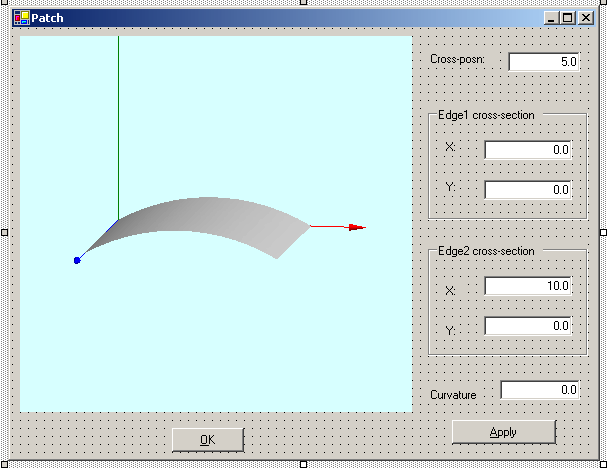Select Edge1 cross-section Y field

pyautogui.click(x=528, y=190)
